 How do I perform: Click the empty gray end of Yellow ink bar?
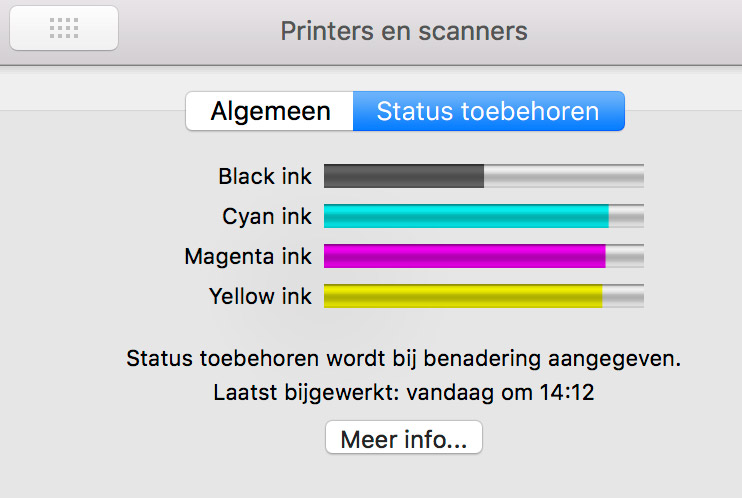623,296
